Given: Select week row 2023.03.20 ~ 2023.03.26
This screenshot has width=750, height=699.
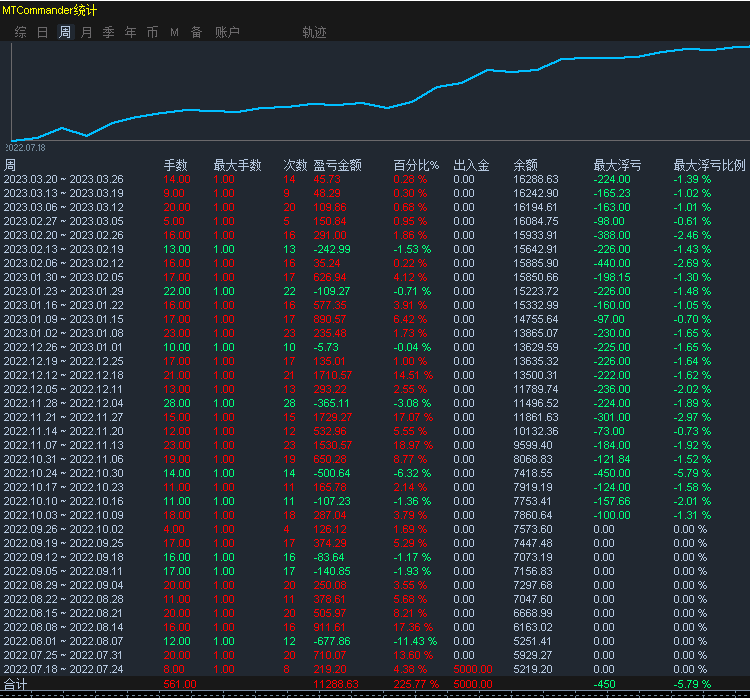Looking at the screenshot, I should click(x=375, y=179).
